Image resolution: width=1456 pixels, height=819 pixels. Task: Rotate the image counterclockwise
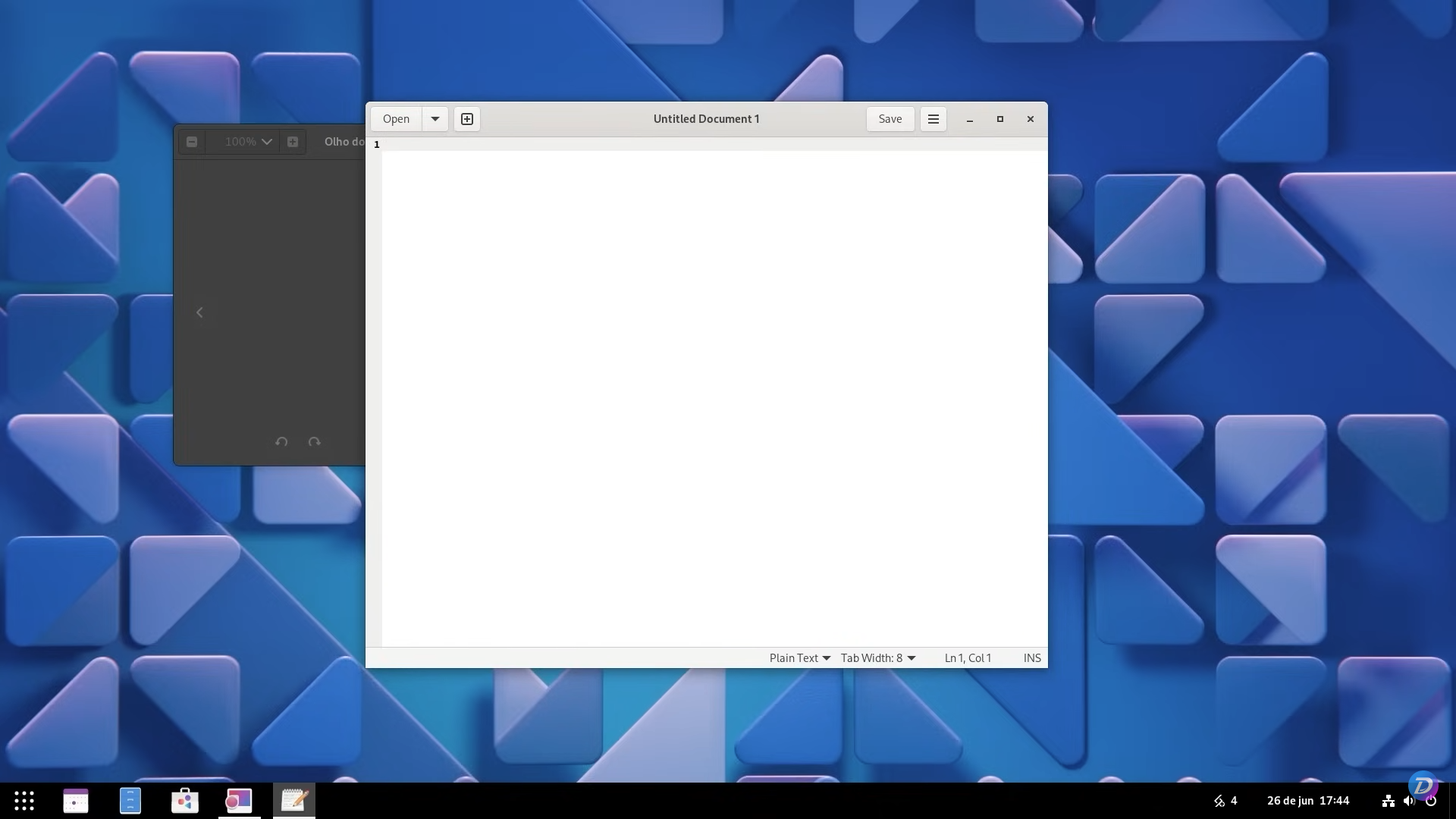point(281,441)
